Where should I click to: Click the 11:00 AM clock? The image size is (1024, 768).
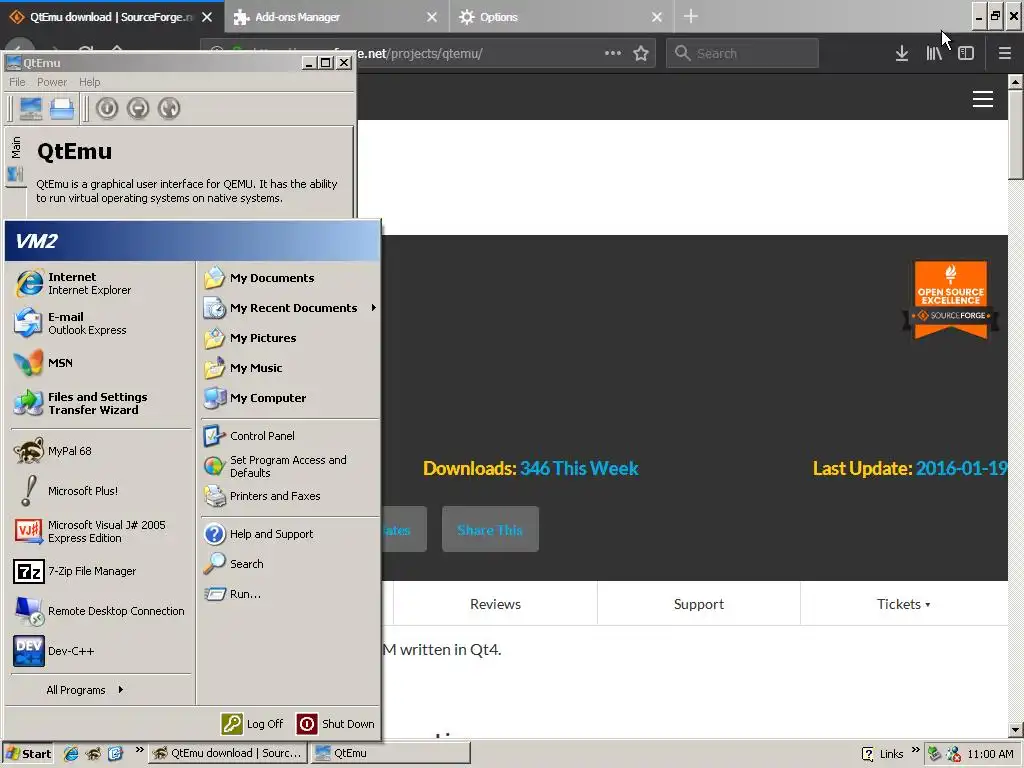pos(991,754)
